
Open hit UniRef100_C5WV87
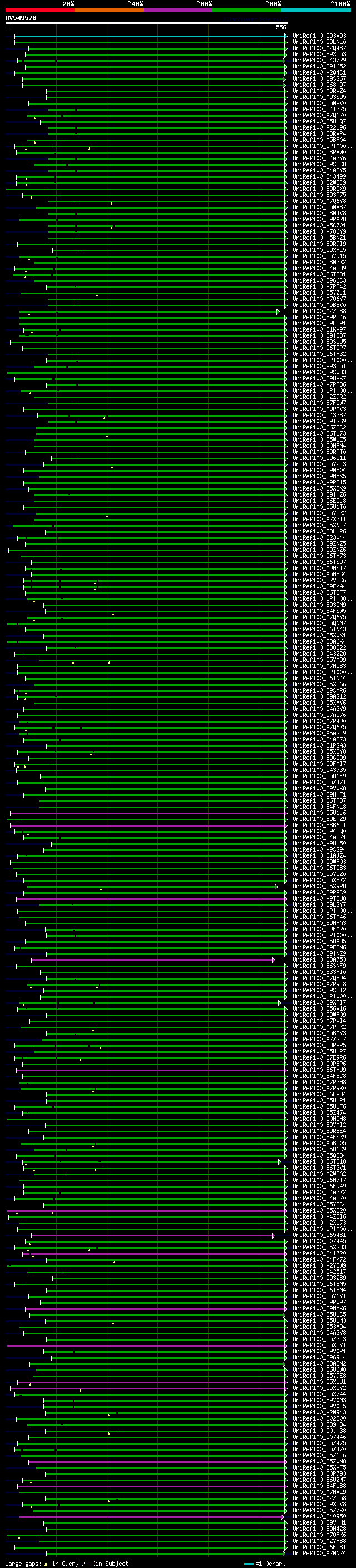[319, 207]
